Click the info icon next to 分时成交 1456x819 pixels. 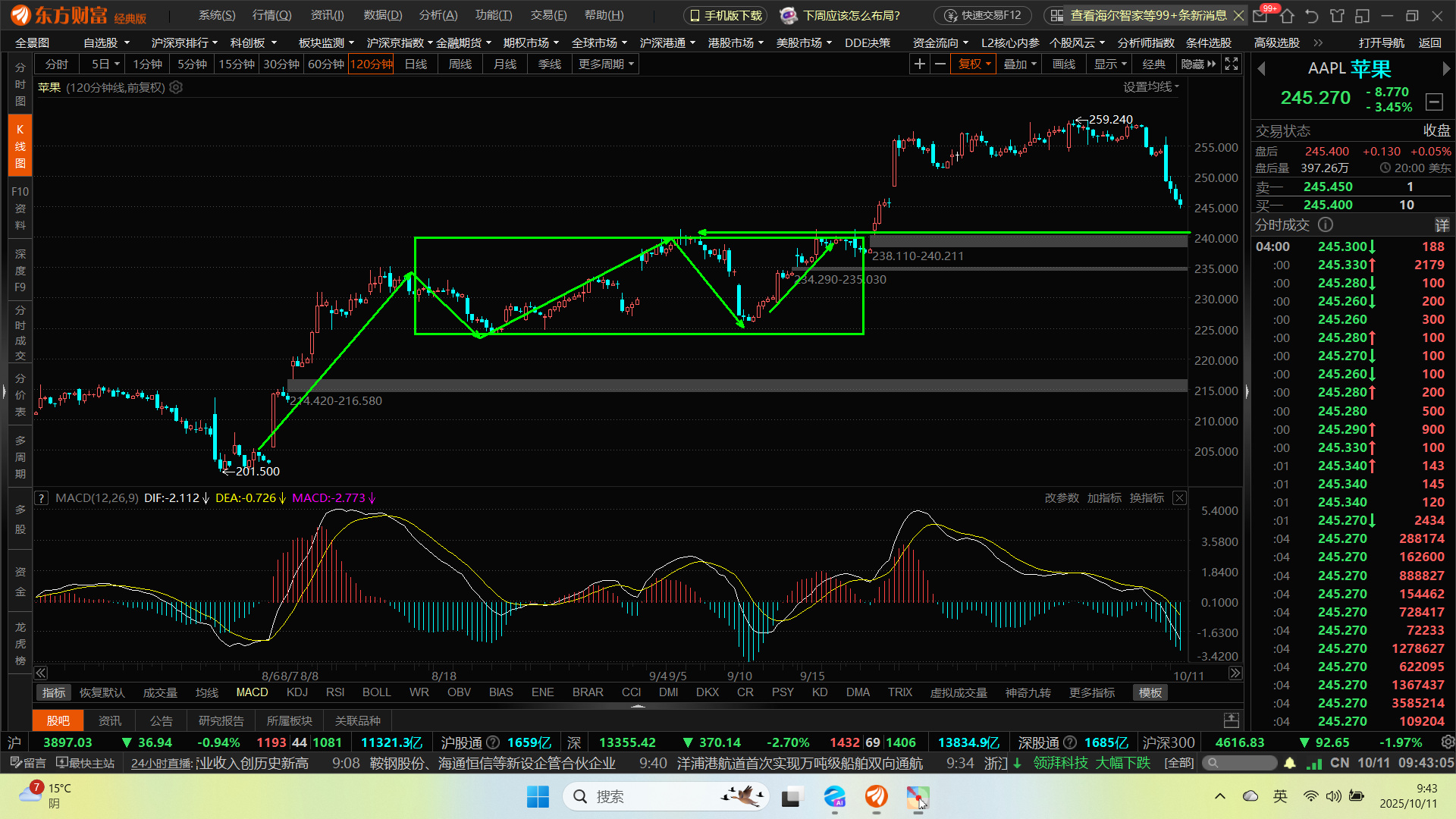click(1326, 225)
